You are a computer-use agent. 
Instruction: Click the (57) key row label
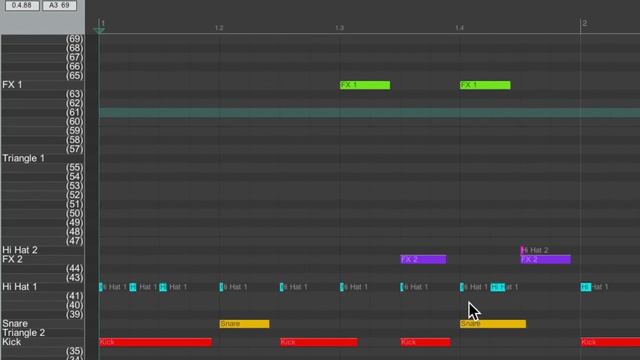pos(75,149)
